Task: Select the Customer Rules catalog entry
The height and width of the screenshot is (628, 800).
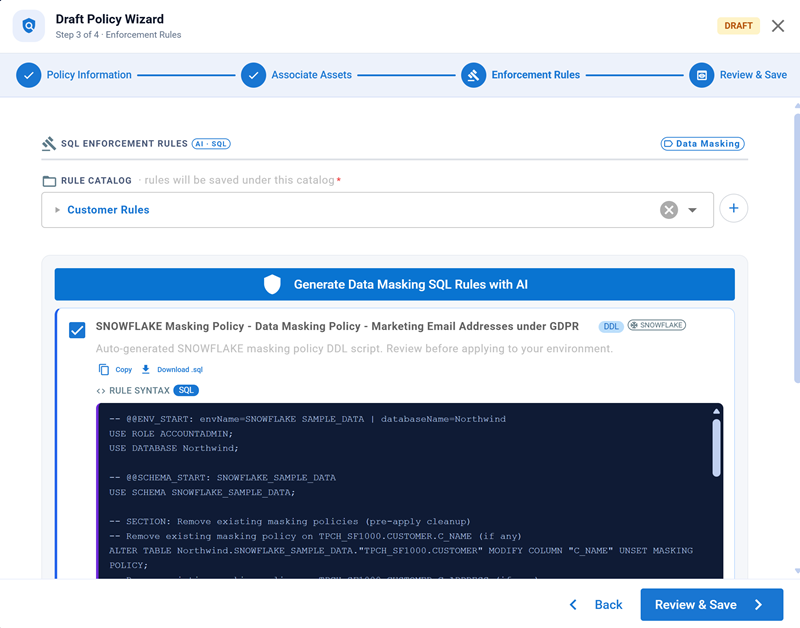Action: tap(108, 210)
